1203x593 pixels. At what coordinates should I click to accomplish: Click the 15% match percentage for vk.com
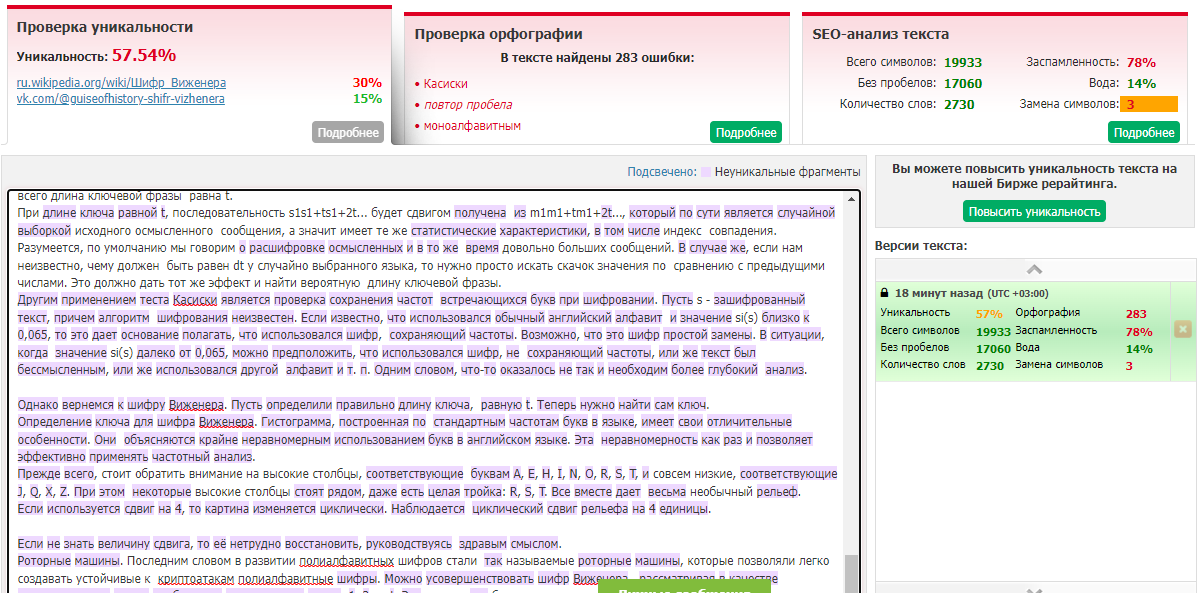[x=367, y=99]
